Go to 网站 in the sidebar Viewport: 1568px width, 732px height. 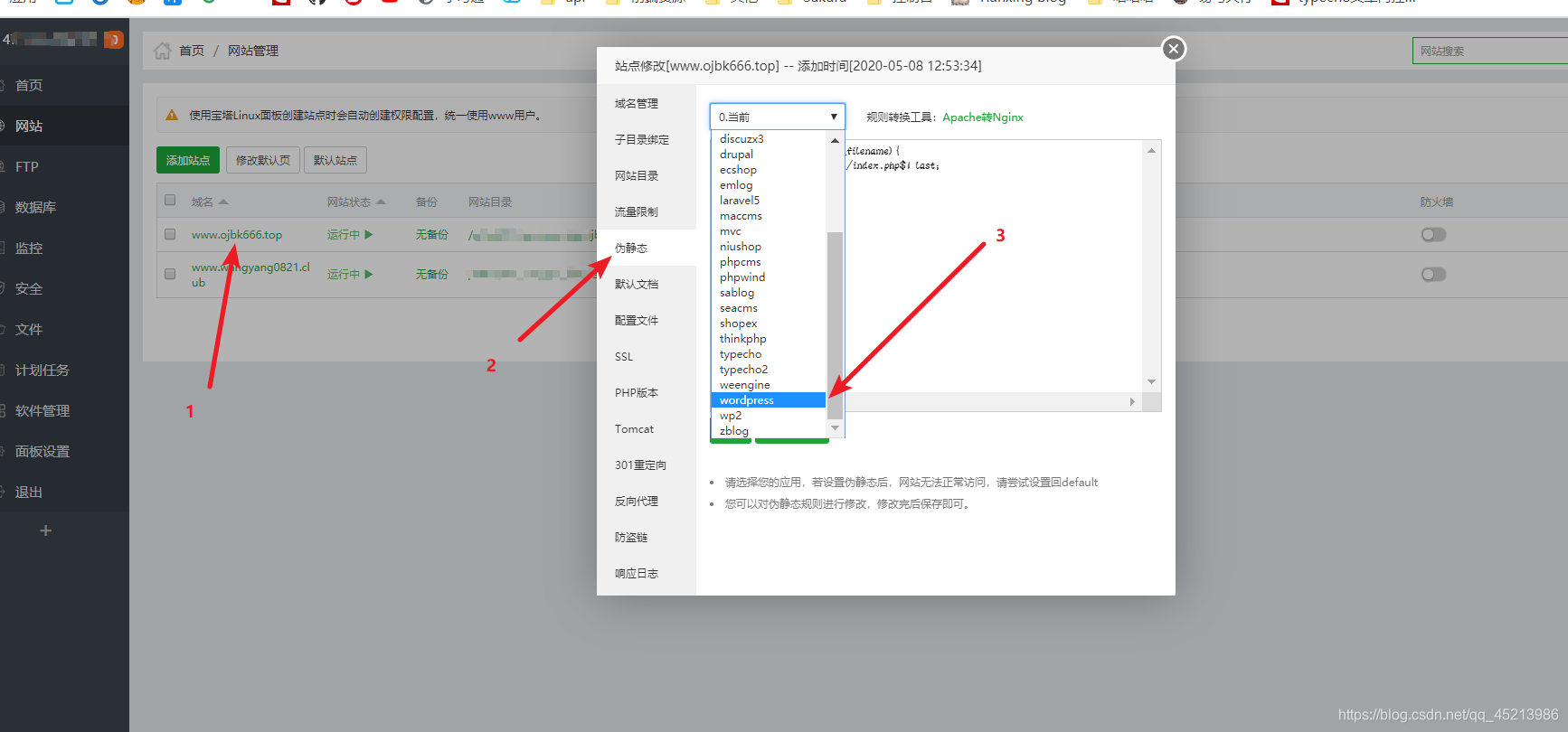pyautogui.click(x=64, y=126)
